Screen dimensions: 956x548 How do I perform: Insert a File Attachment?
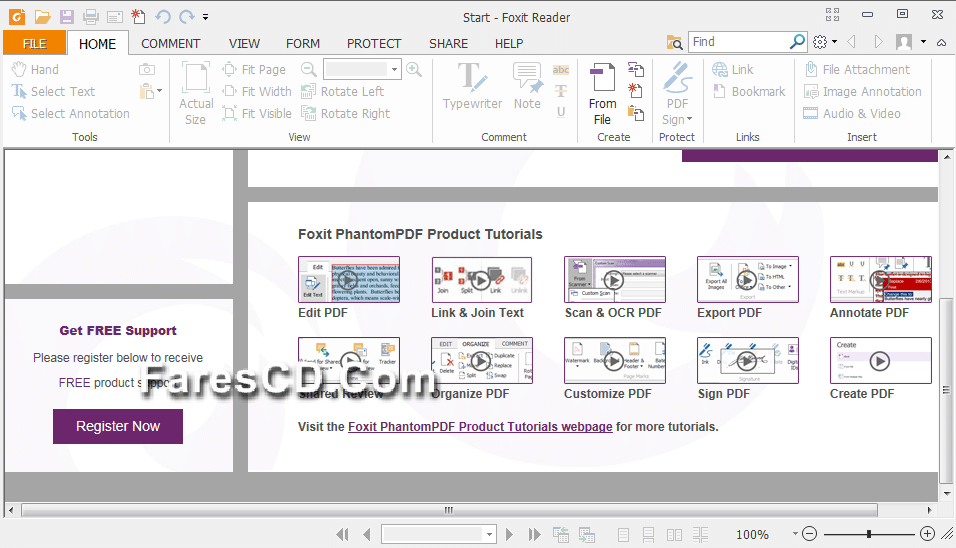(x=857, y=69)
